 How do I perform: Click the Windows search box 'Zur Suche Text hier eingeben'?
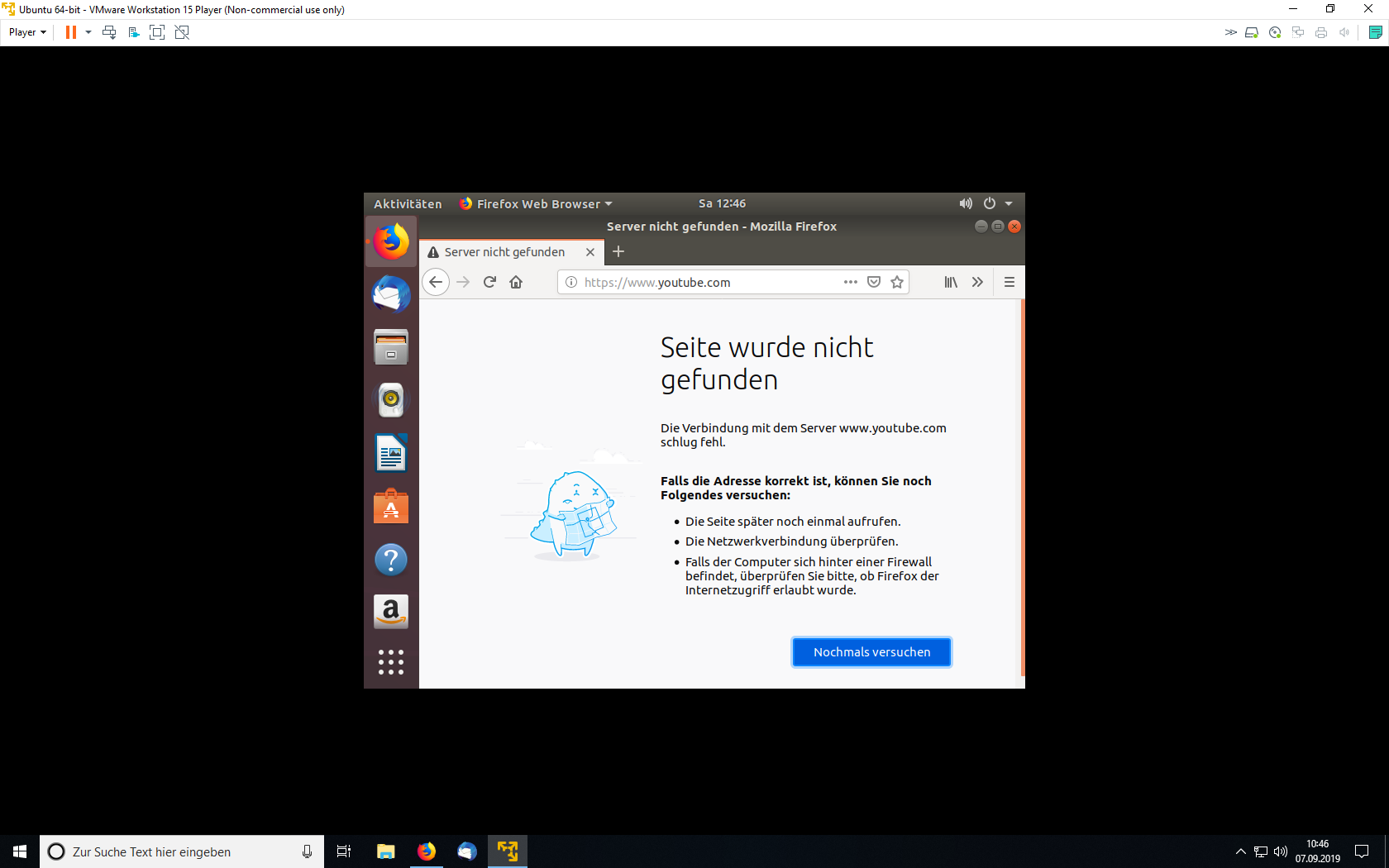pos(182,851)
